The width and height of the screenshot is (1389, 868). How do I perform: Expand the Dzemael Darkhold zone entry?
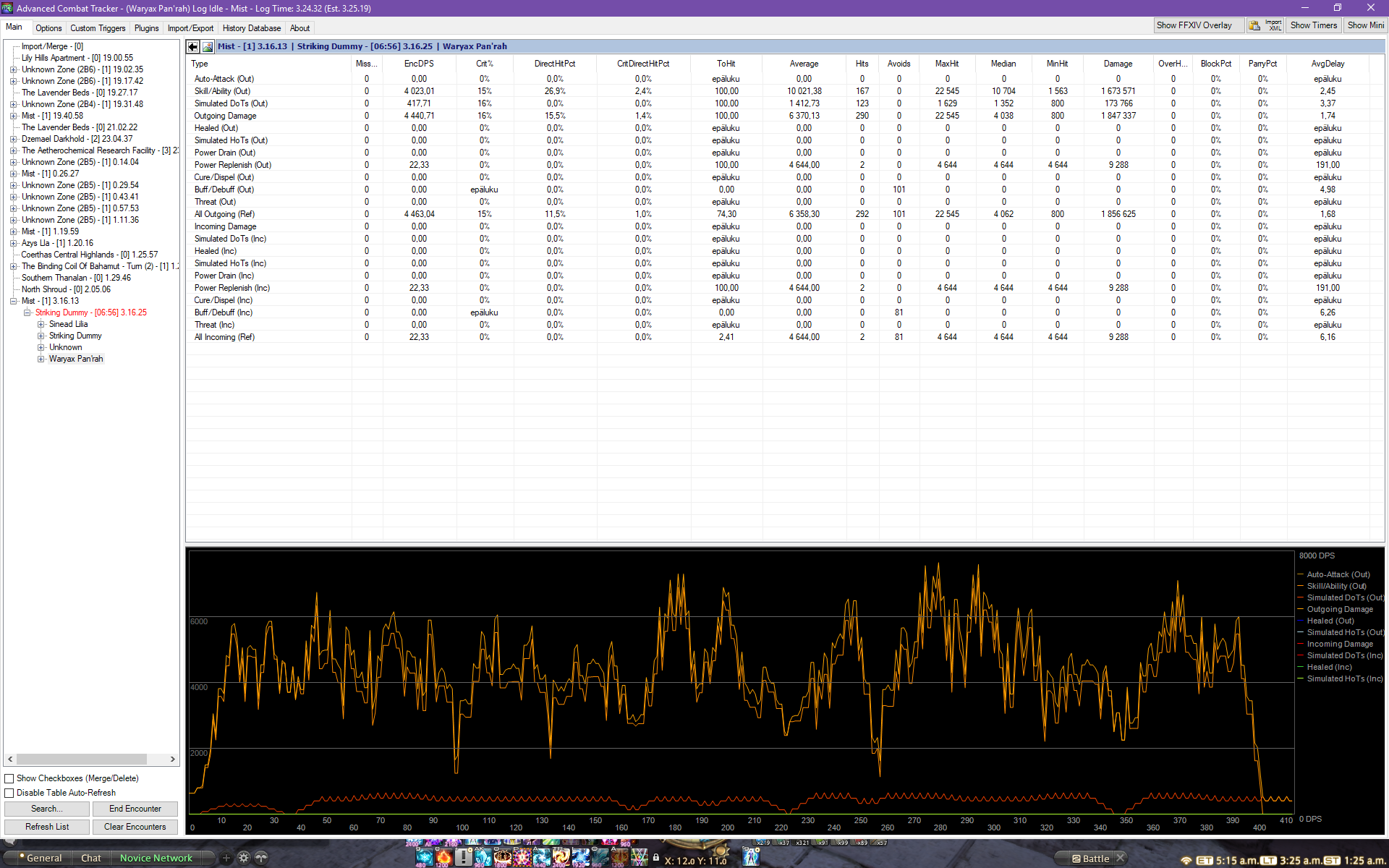pos(14,139)
